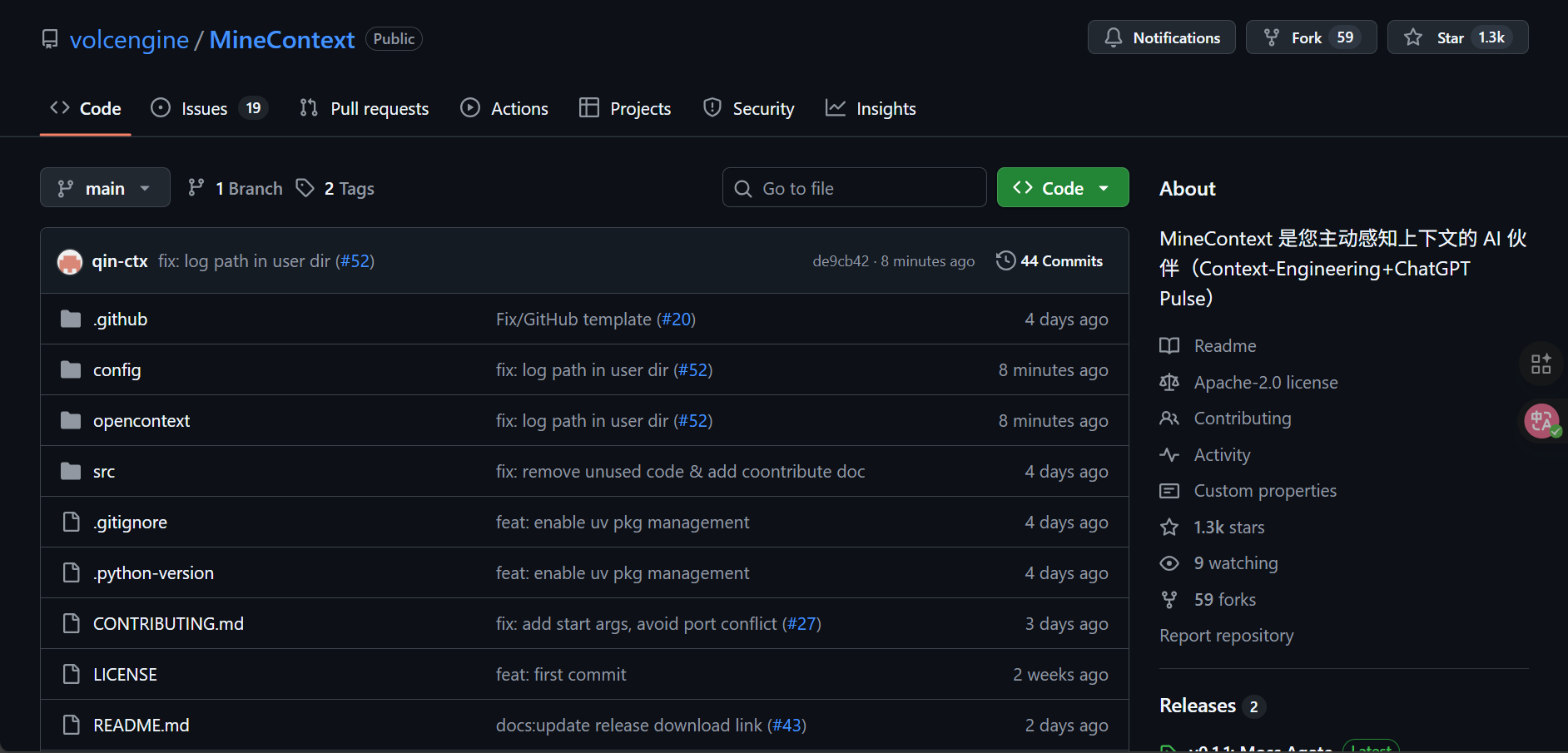This screenshot has height=753, width=1568.
Task: Star the MineContext repository
Action: [x=1412, y=37]
